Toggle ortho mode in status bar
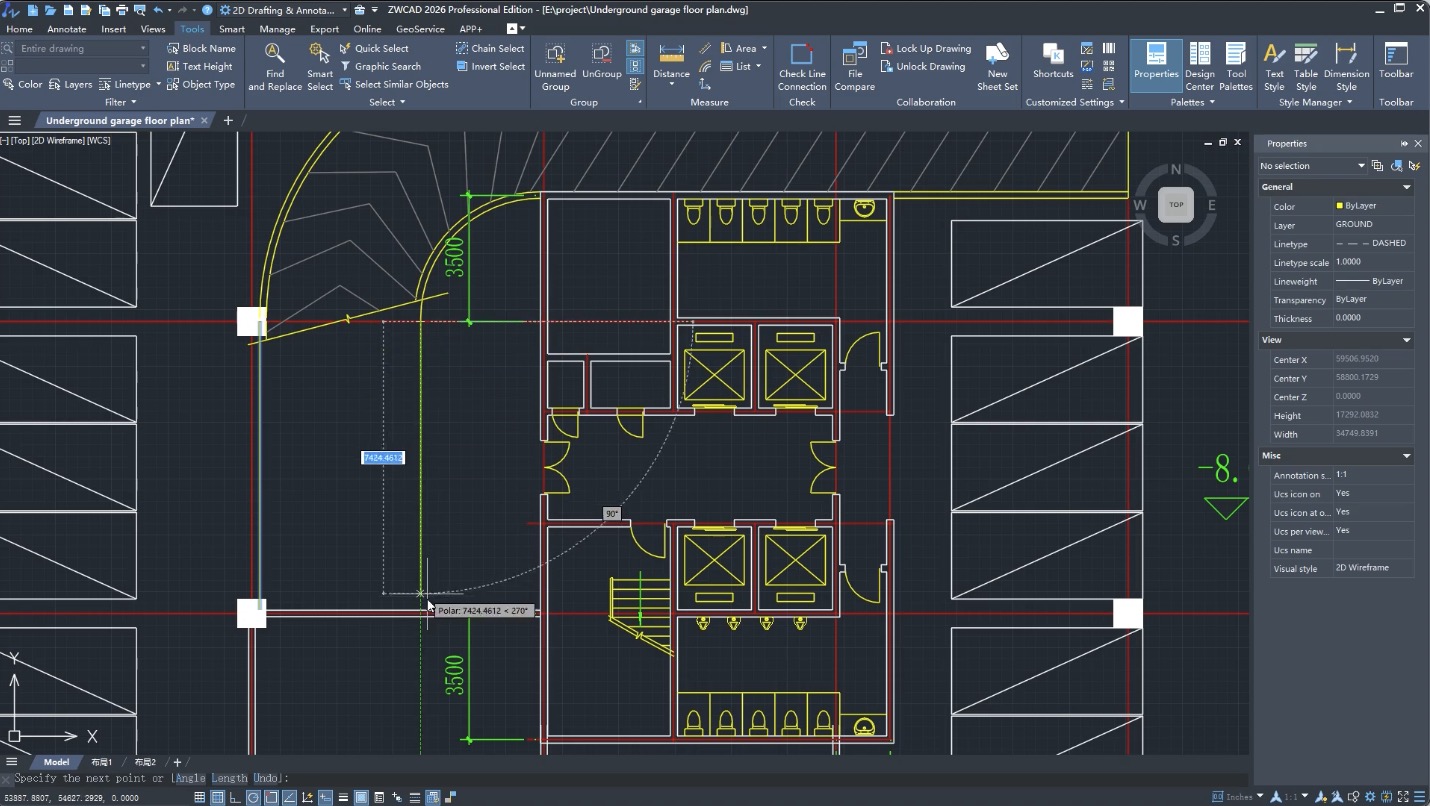 click(235, 797)
